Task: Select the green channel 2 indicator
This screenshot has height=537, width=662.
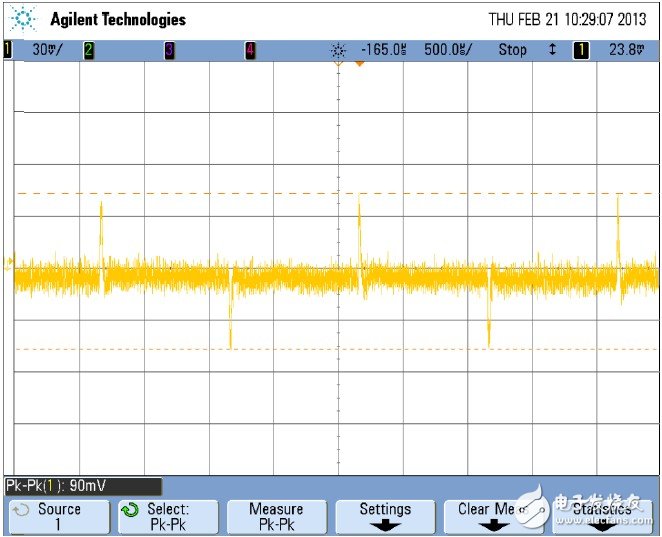Action: click(x=89, y=49)
